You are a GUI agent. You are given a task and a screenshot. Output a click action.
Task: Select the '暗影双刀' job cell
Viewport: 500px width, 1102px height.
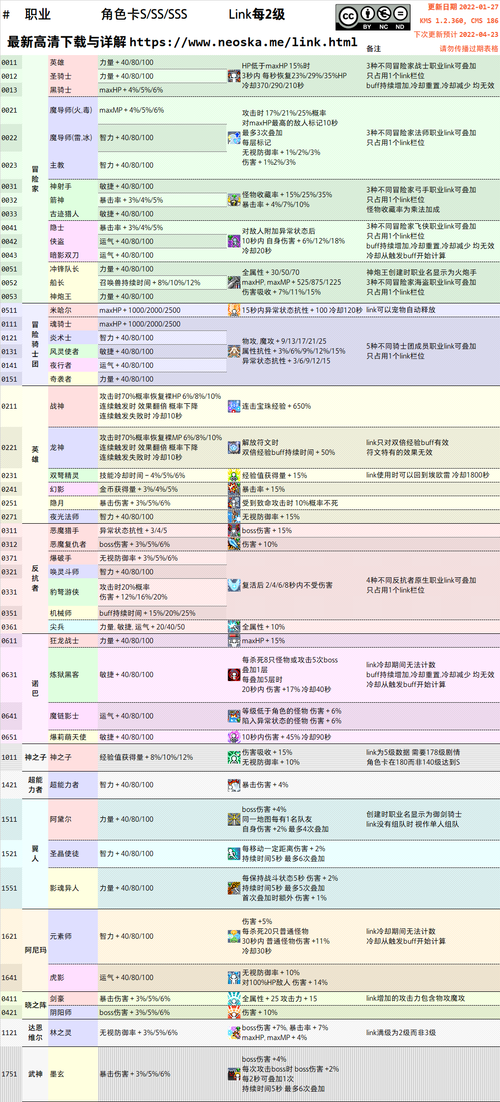coord(72,255)
